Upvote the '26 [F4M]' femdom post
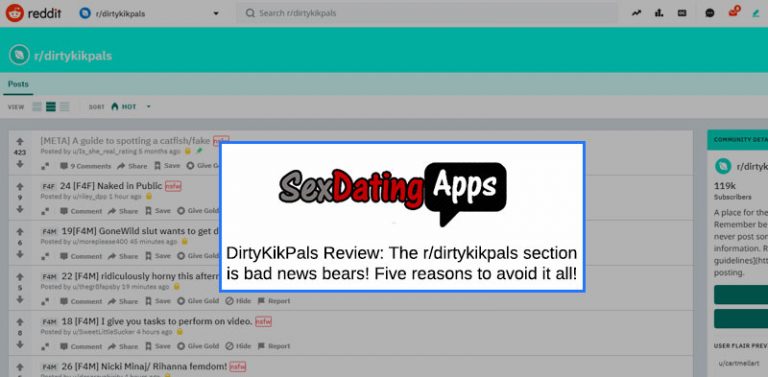This screenshot has height=377, width=768. (20, 367)
